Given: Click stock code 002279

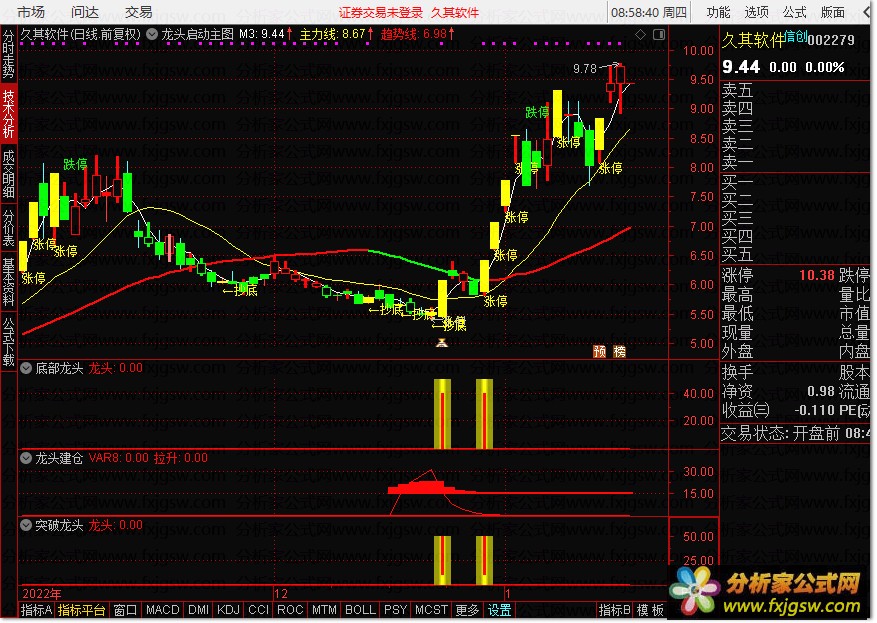Looking at the screenshot, I should (831, 40).
